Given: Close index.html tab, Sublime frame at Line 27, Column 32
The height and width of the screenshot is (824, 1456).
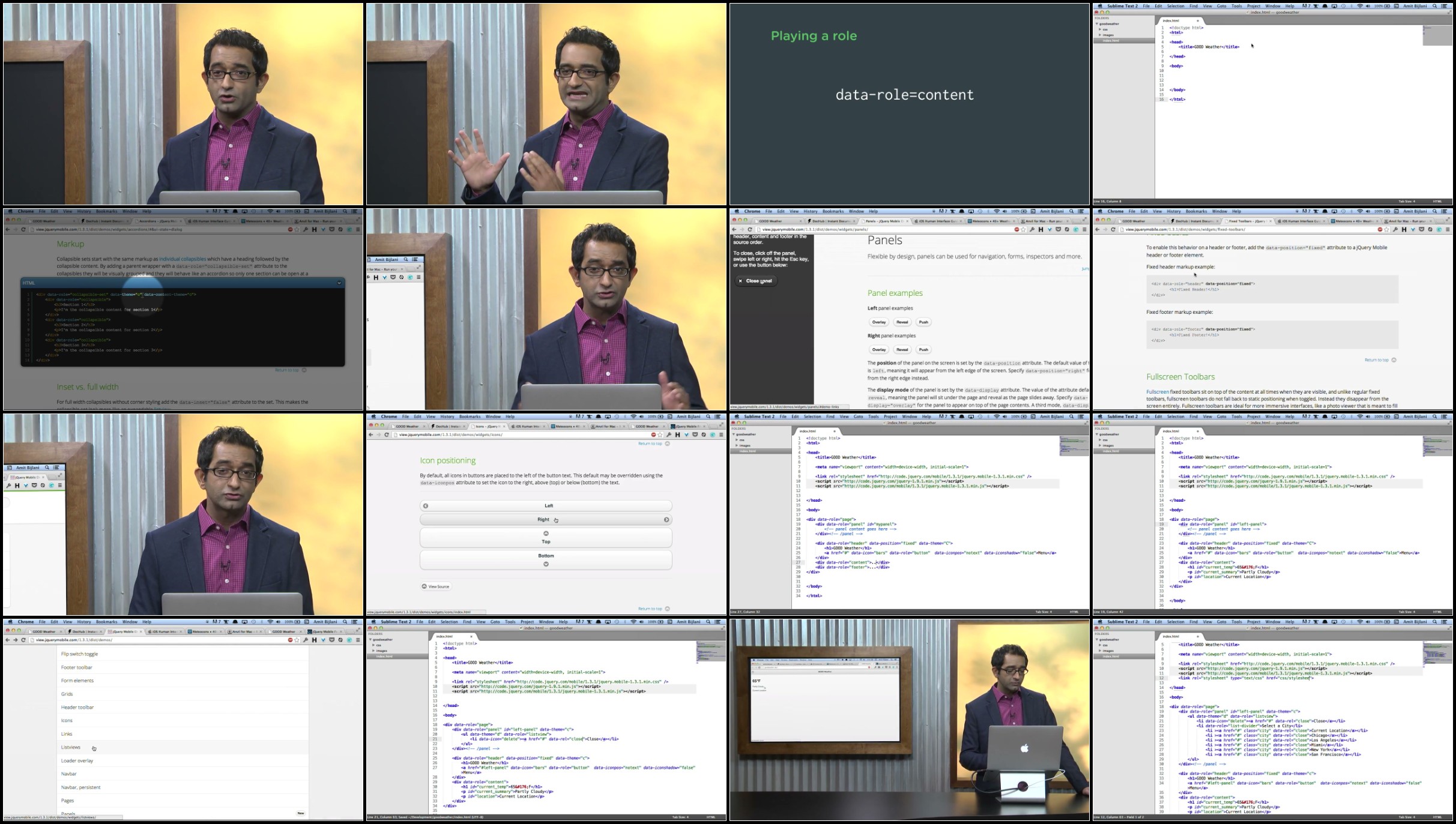Looking at the screenshot, I should tap(835, 431).
